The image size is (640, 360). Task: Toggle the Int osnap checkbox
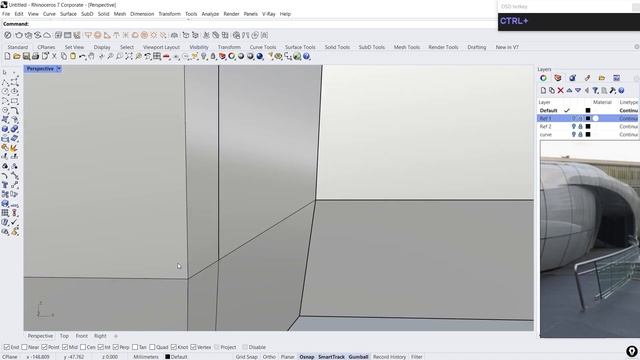(x=100, y=347)
